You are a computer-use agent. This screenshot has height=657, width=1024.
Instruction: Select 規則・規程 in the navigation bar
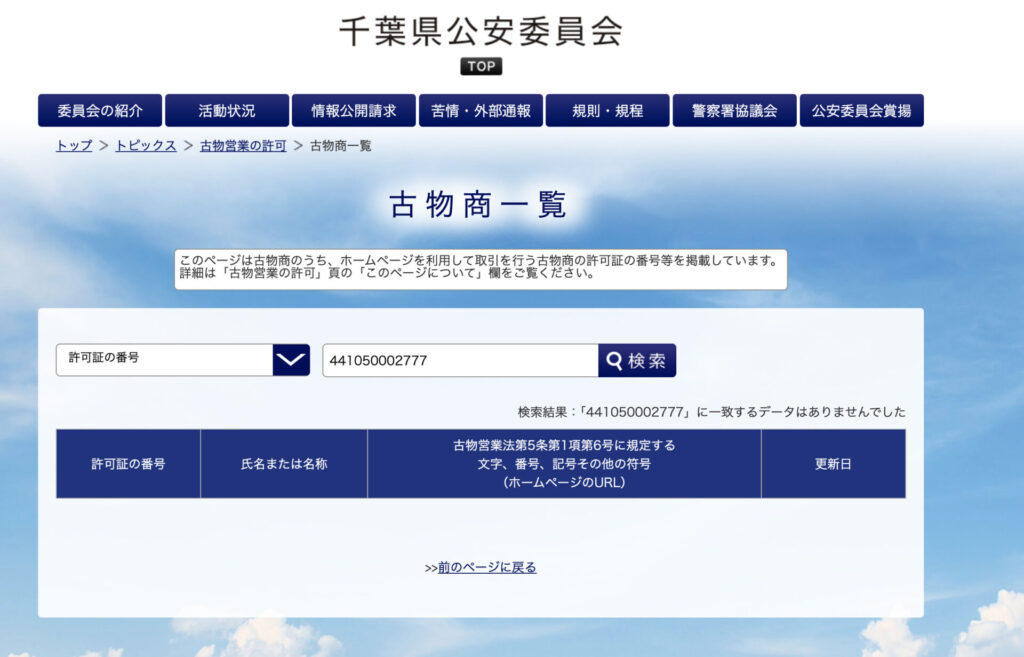click(x=608, y=111)
